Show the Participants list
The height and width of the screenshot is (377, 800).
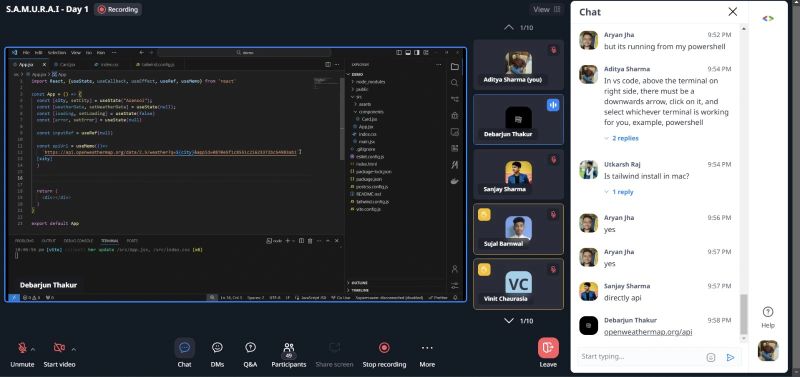tap(289, 354)
